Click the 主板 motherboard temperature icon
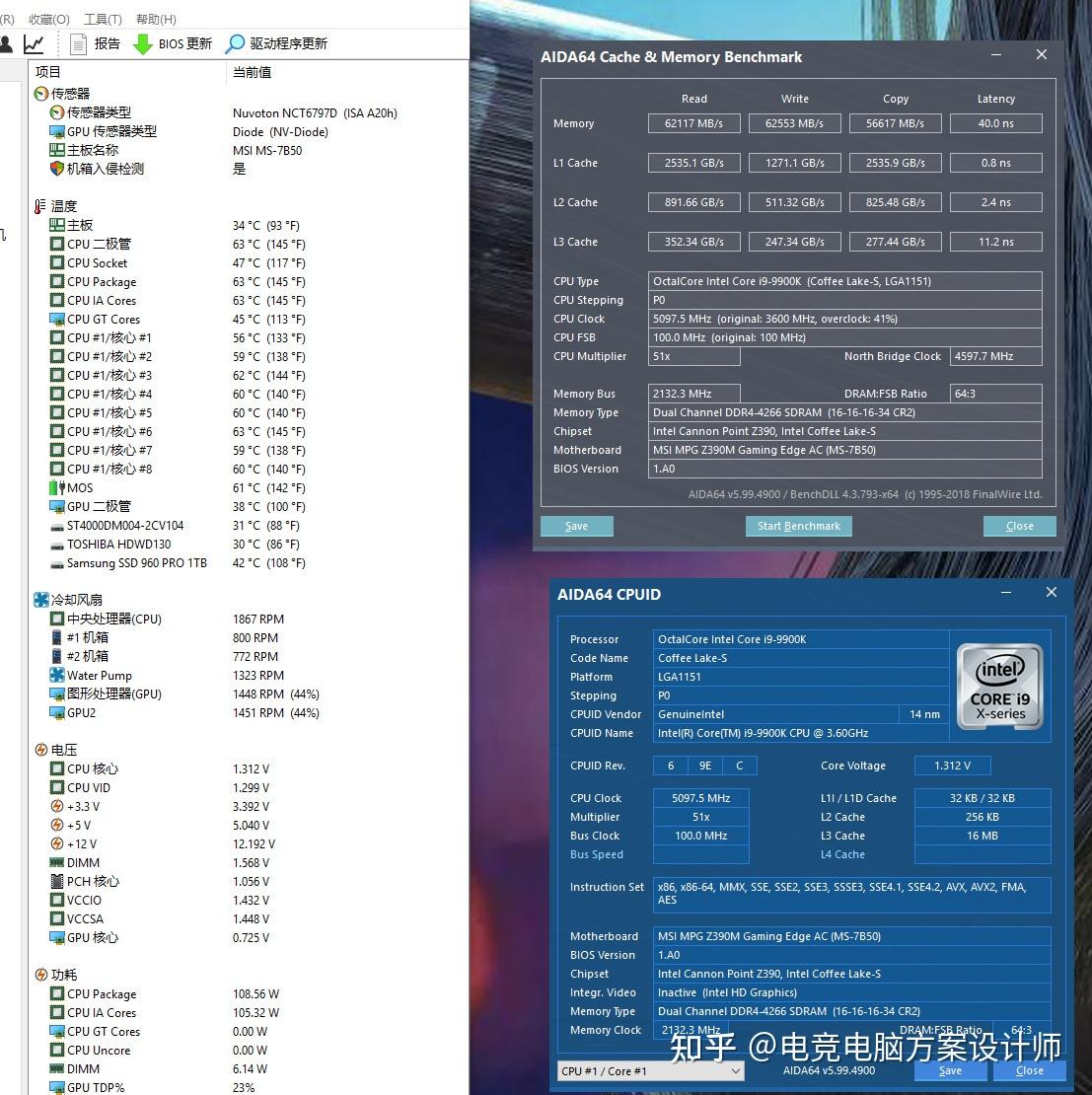Screen dimensions: 1092x1095 [x=58, y=225]
